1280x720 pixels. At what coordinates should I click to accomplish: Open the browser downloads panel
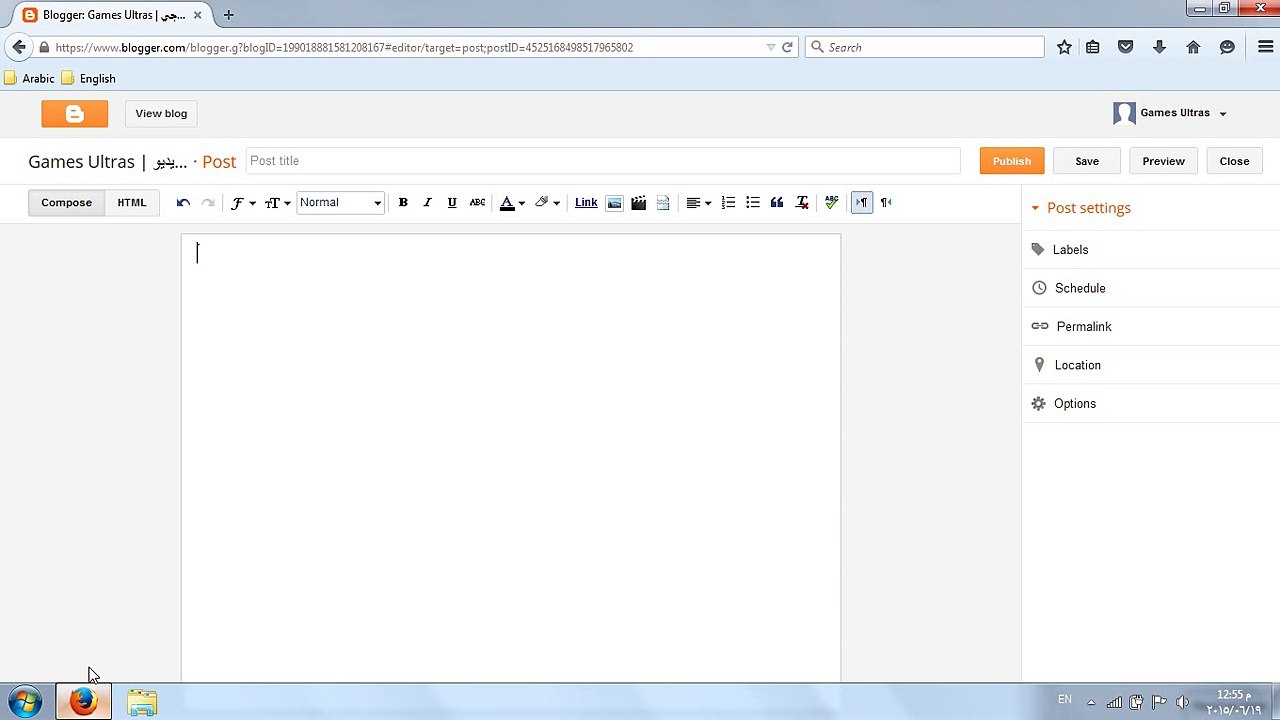point(1159,47)
